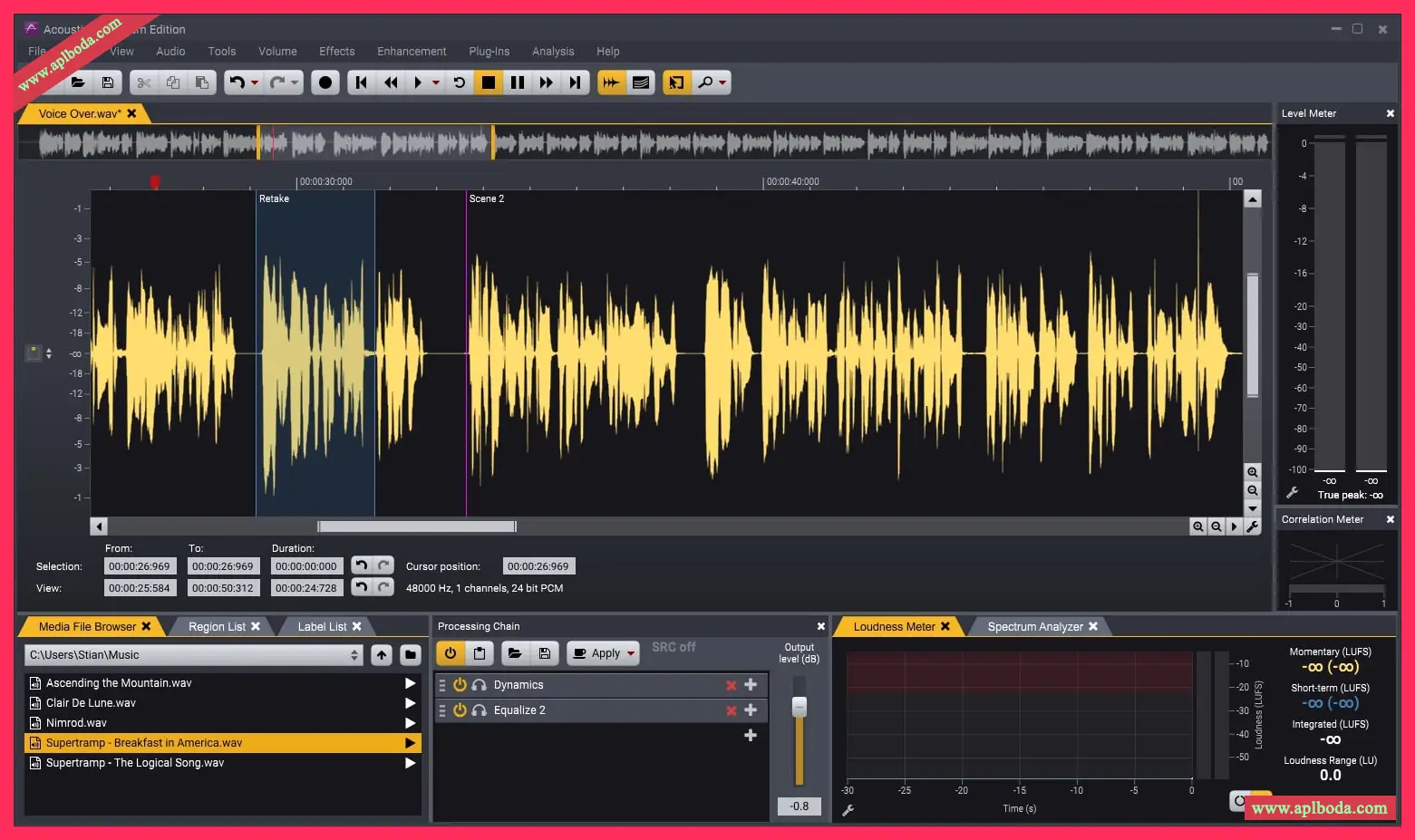Close the Media File Browser tab
1415x840 pixels.
pyautogui.click(x=146, y=626)
